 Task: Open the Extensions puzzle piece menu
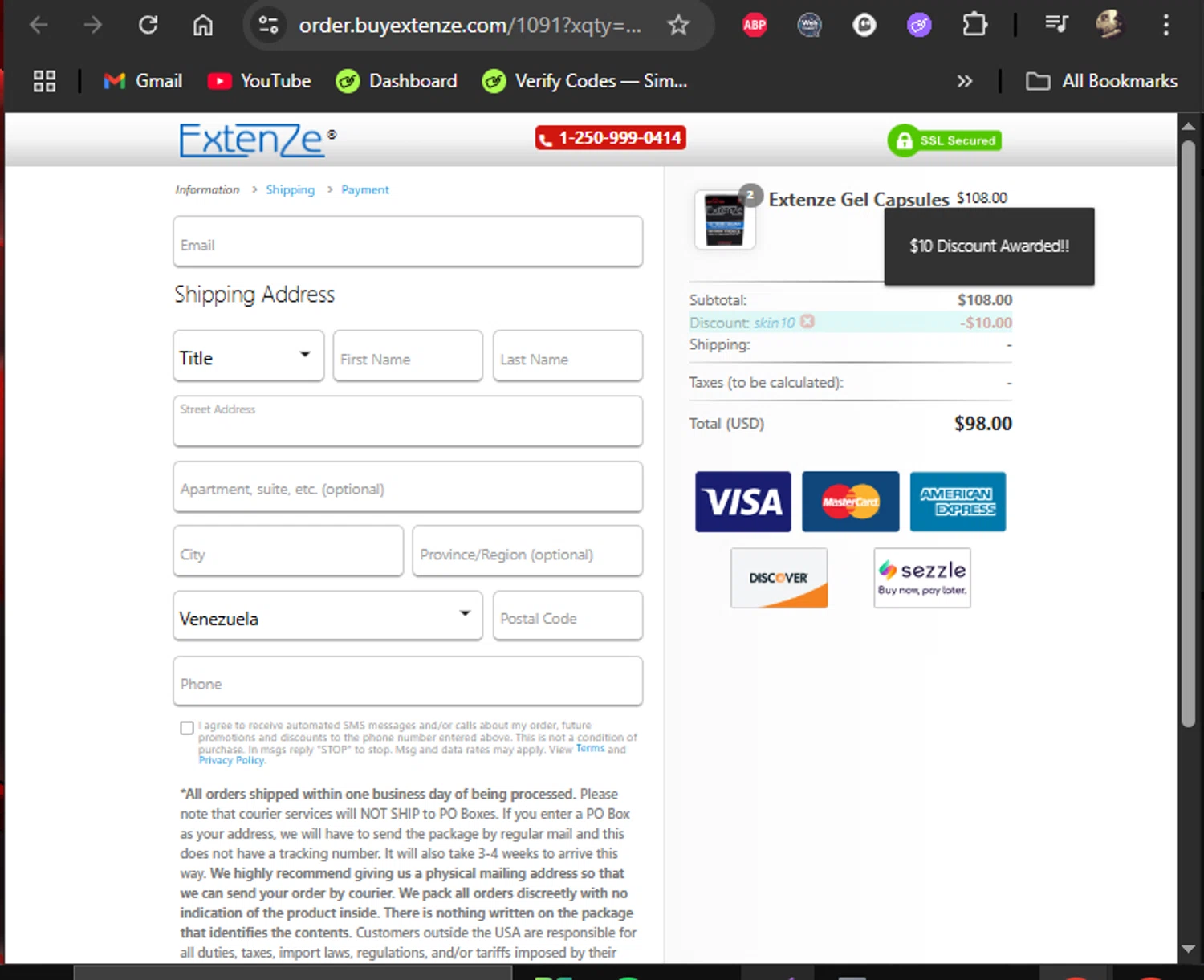pyautogui.click(x=974, y=26)
